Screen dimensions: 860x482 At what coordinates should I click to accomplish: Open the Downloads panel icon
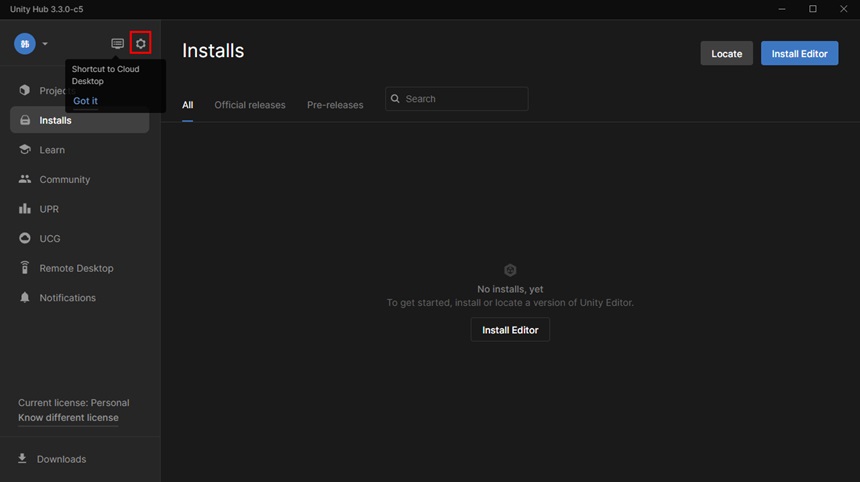coord(22,458)
